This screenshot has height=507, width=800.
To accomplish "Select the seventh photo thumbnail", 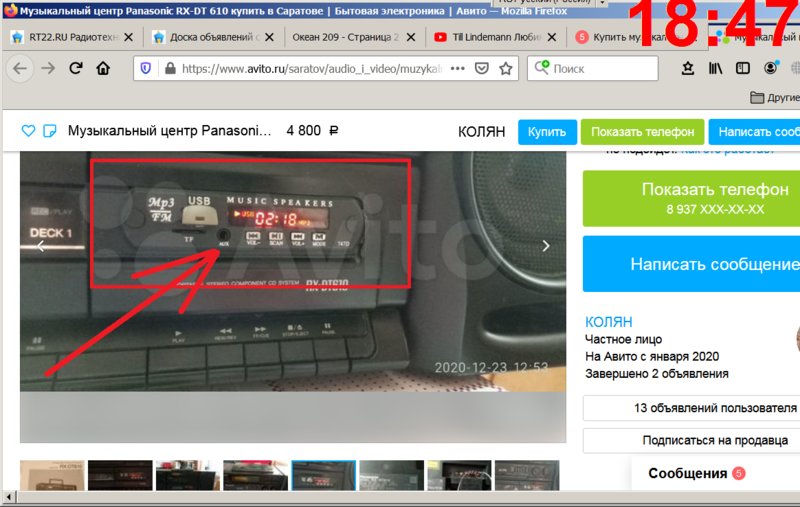I will point(459,475).
